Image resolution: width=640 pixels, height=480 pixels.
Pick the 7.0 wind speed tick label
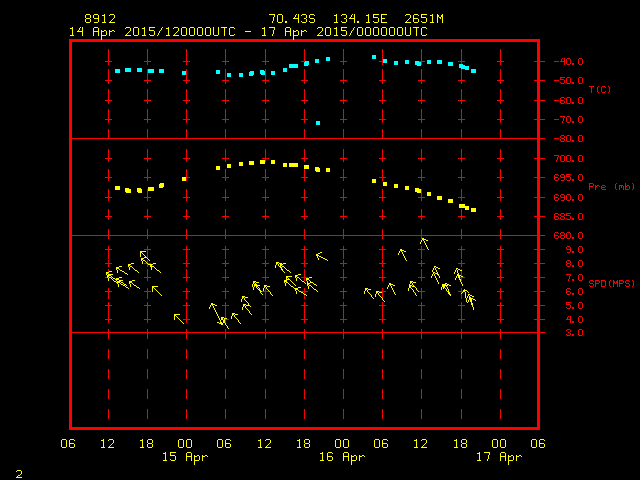pos(574,278)
